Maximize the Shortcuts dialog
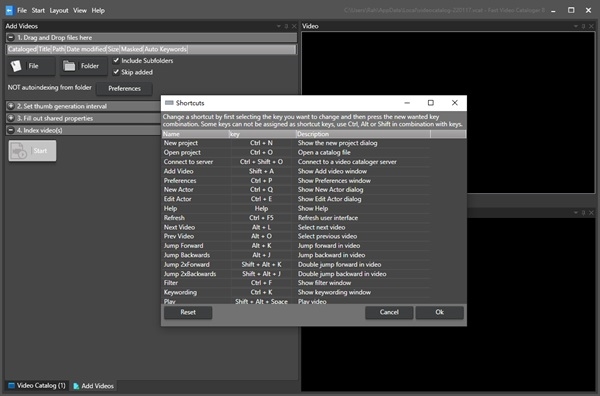The image size is (600, 396). (430, 103)
